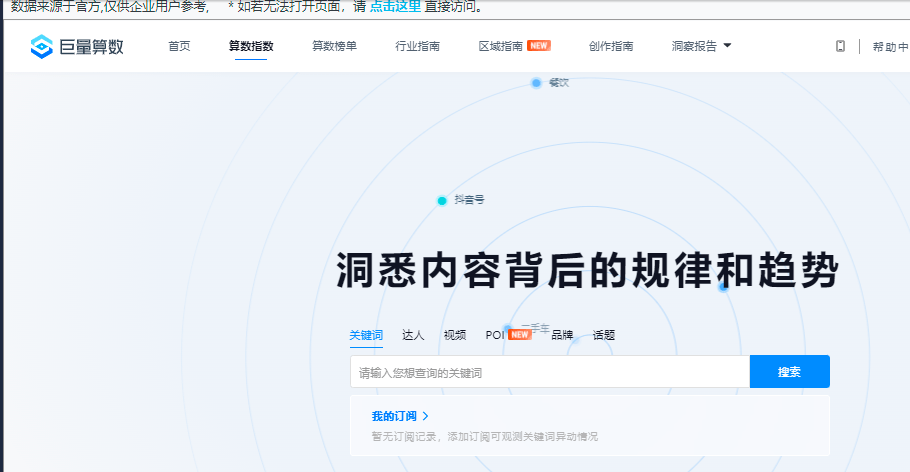Focus the keyword search input field
This screenshot has width=910, height=472.
pos(550,372)
